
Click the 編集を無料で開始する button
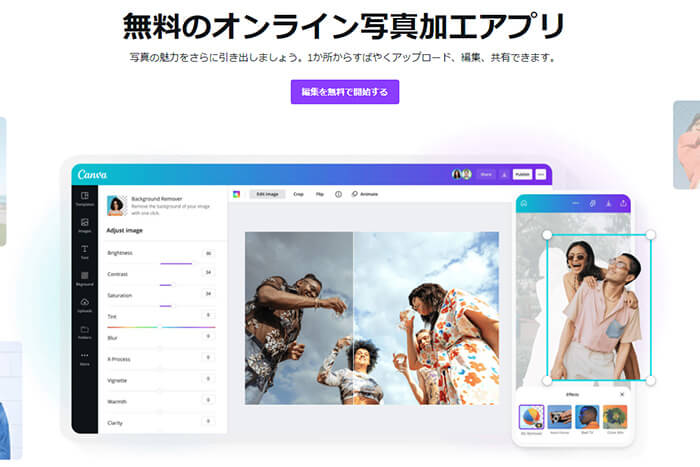(x=345, y=91)
